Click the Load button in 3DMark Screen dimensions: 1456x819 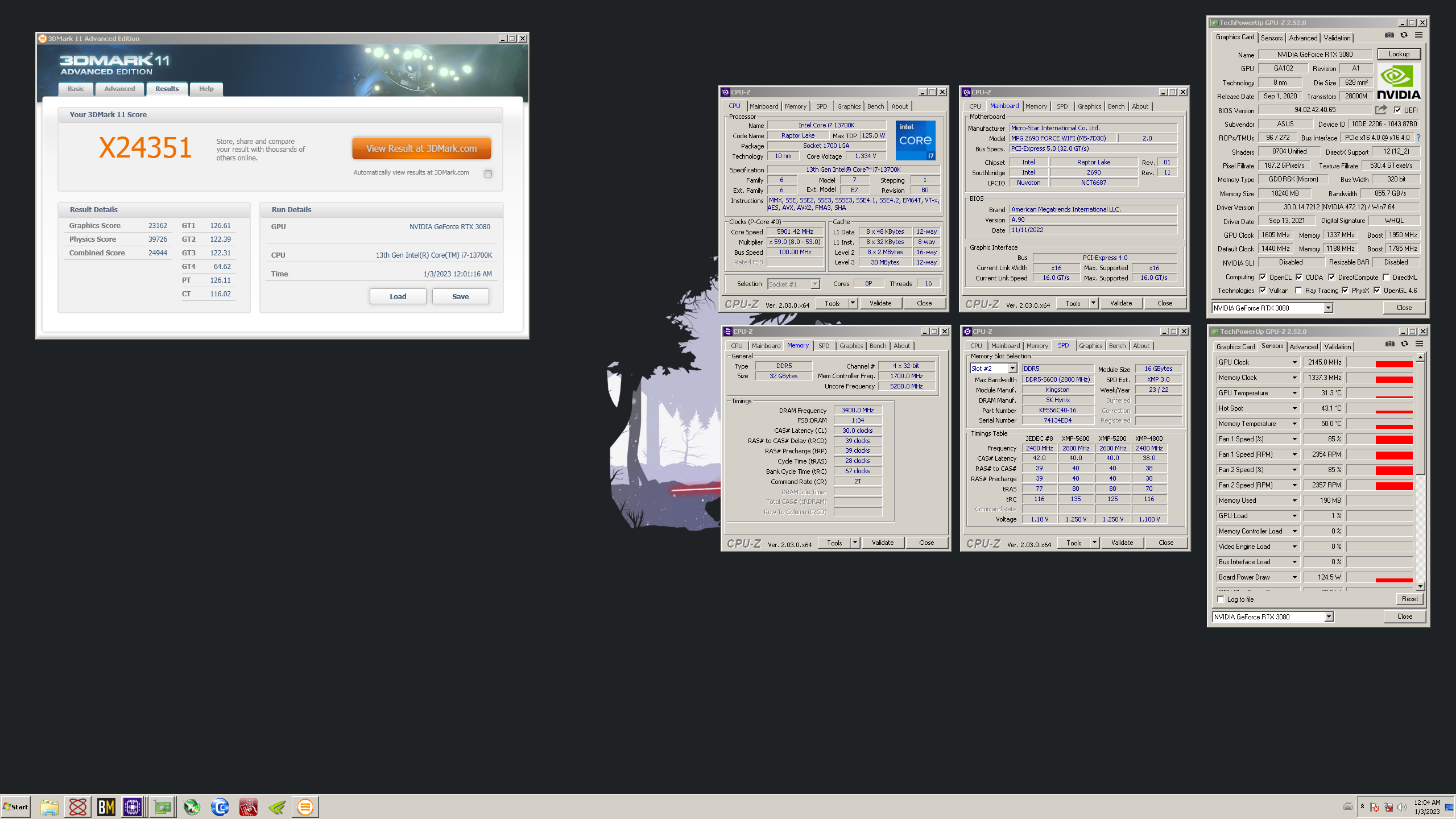398,296
